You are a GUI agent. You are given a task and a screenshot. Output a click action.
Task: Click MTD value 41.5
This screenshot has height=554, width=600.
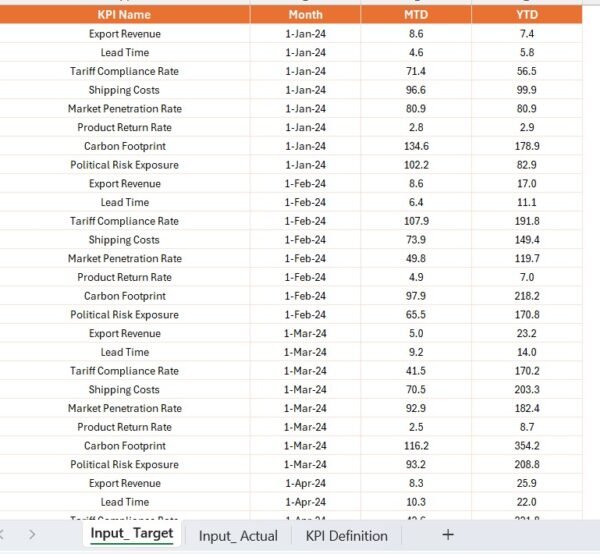coord(416,371)
